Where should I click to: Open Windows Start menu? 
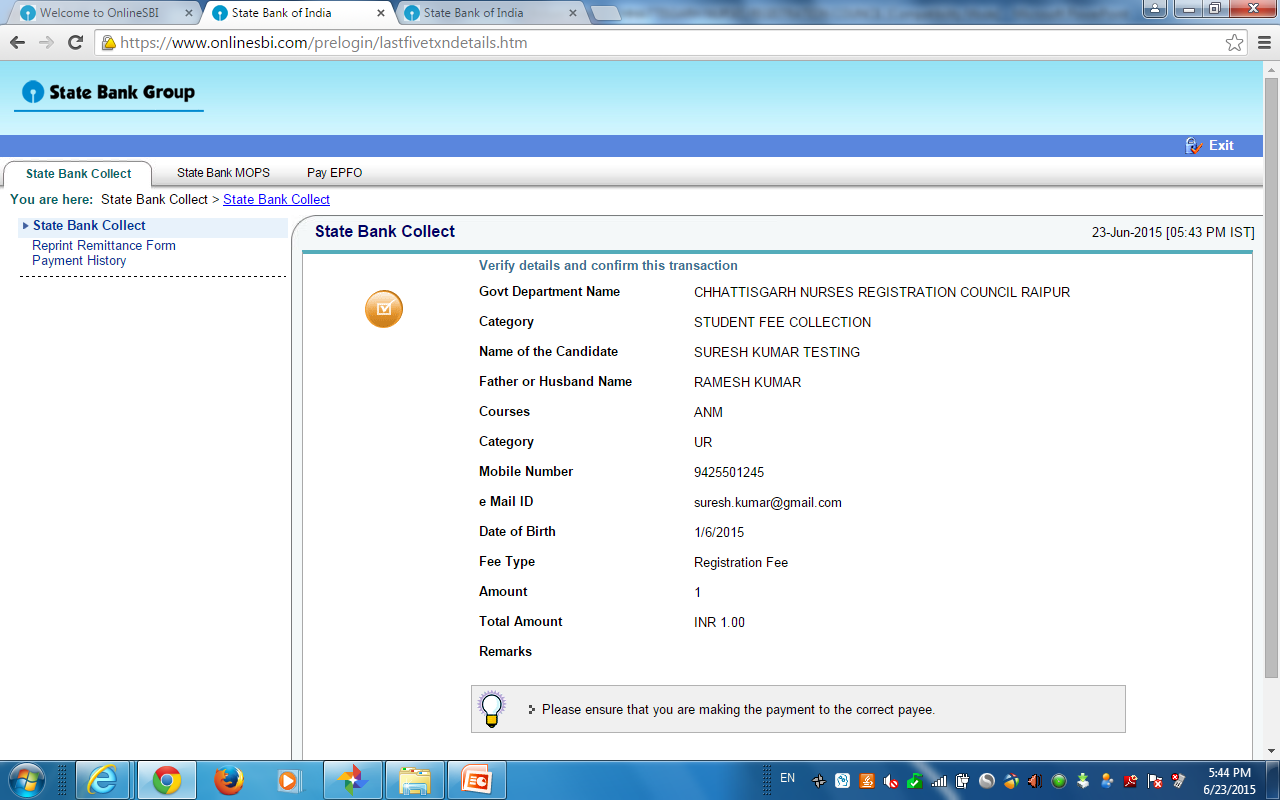[26, 780]
